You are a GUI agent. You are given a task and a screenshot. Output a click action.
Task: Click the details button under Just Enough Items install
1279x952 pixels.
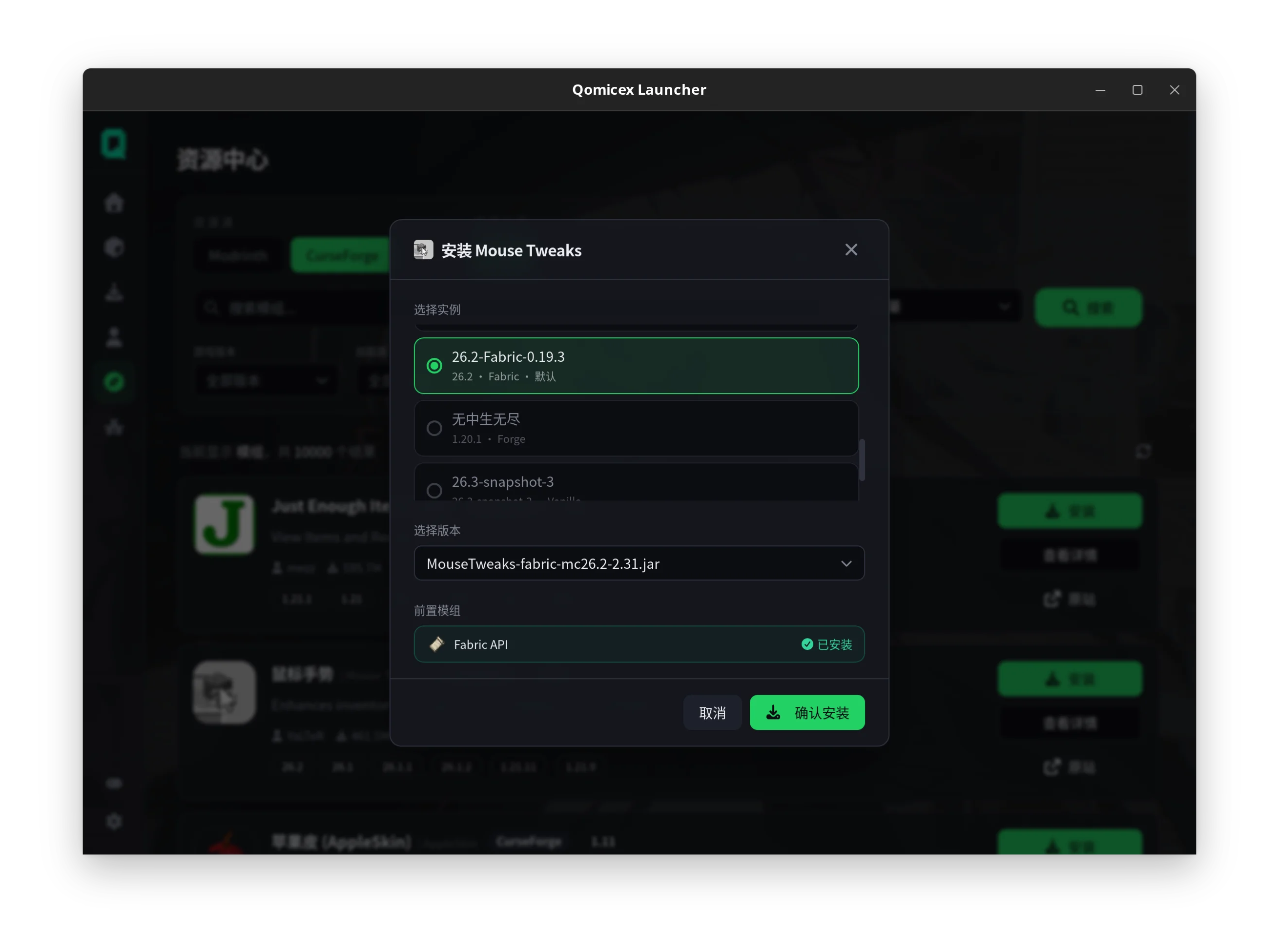[1070, 555]
